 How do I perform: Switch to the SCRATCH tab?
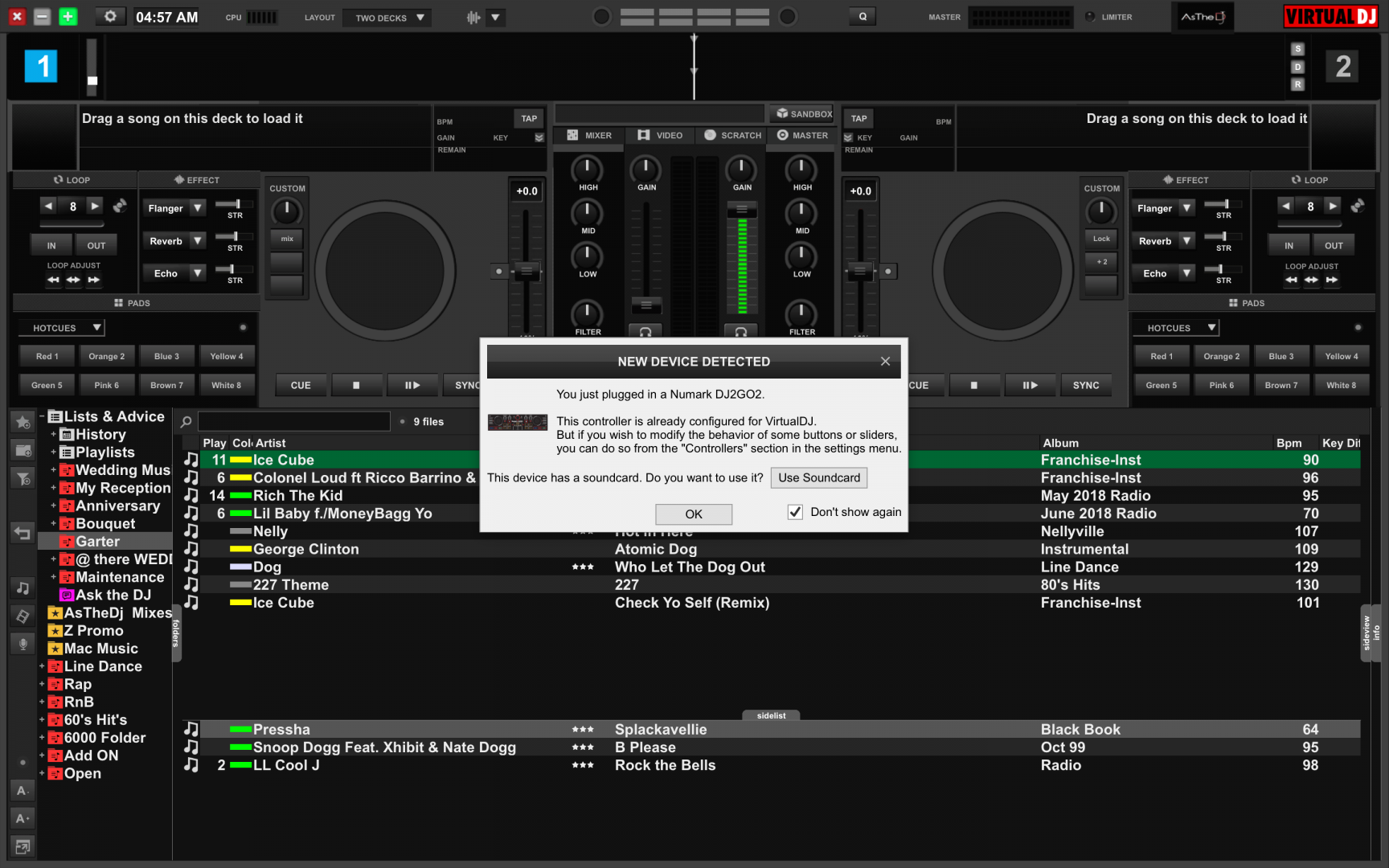click(x=732, y=136)
